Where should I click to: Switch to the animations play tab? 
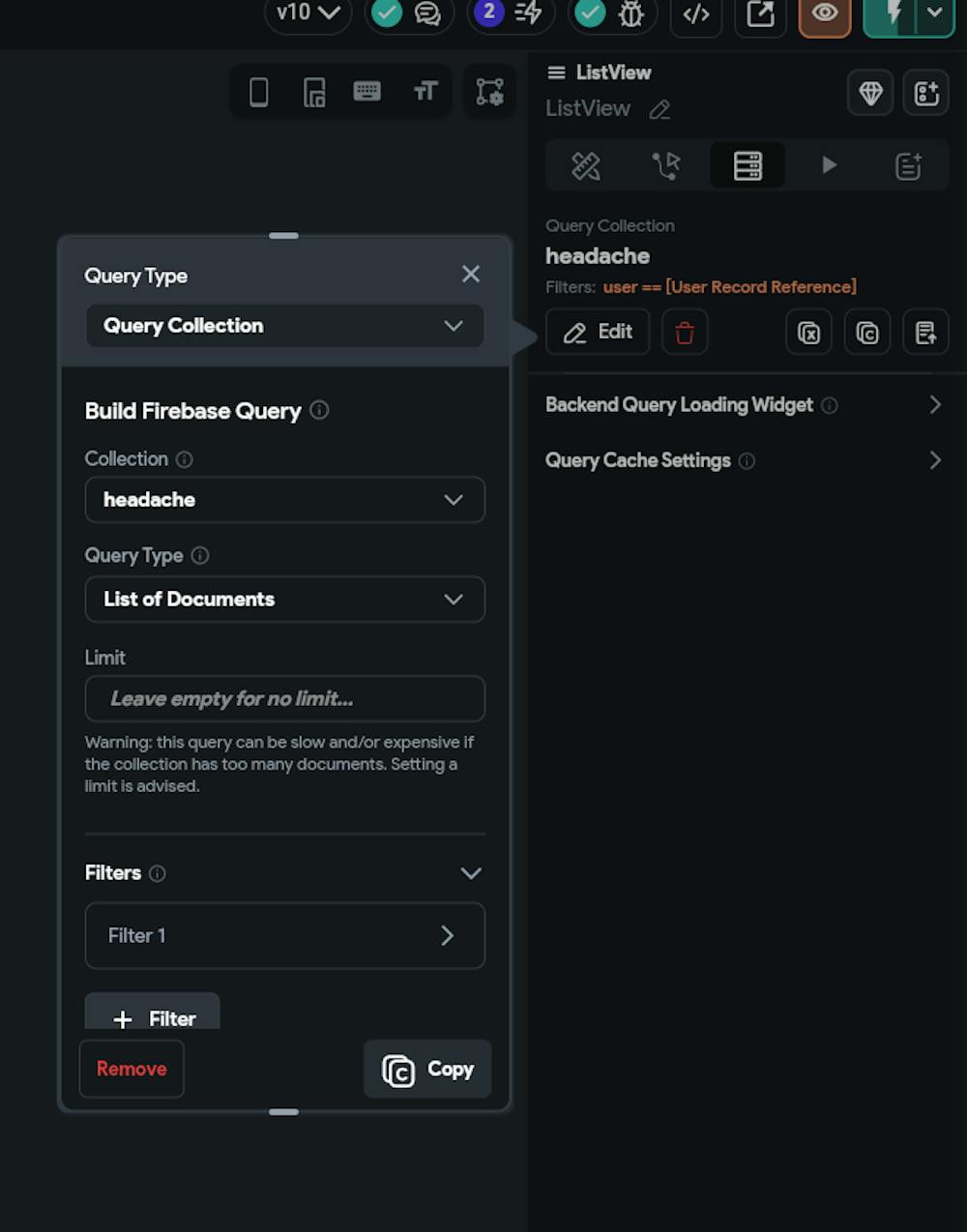click(x=829, y=166)
